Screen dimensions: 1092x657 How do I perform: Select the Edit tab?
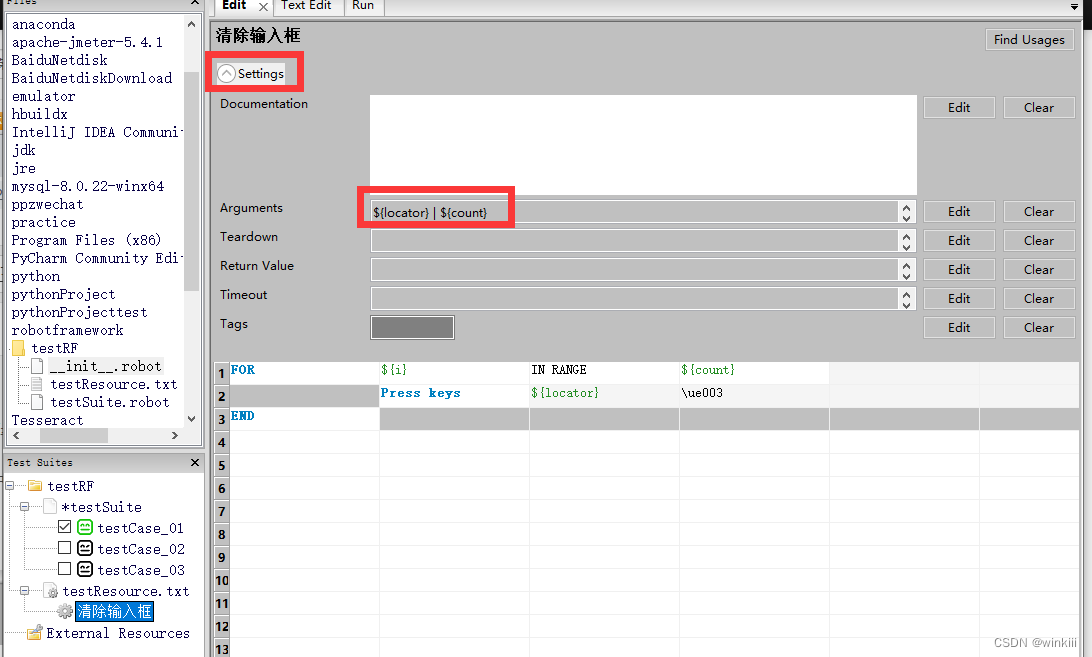pyautogui.click(x=234, y=6)
